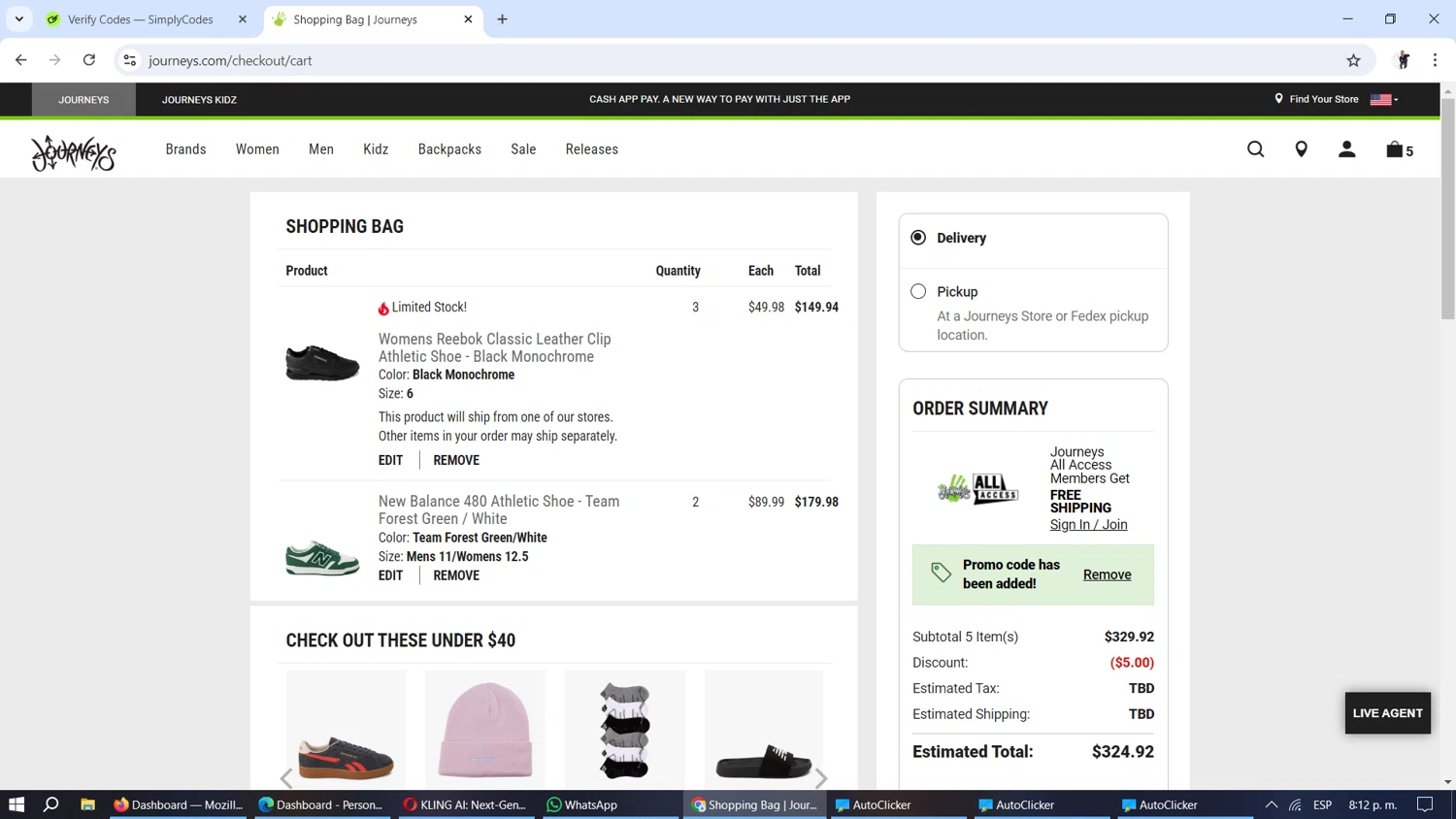The width and height of the screenshot is (1456, 819).
Task: Show previous products in the under $40 carousel
Action: (286, 778)
